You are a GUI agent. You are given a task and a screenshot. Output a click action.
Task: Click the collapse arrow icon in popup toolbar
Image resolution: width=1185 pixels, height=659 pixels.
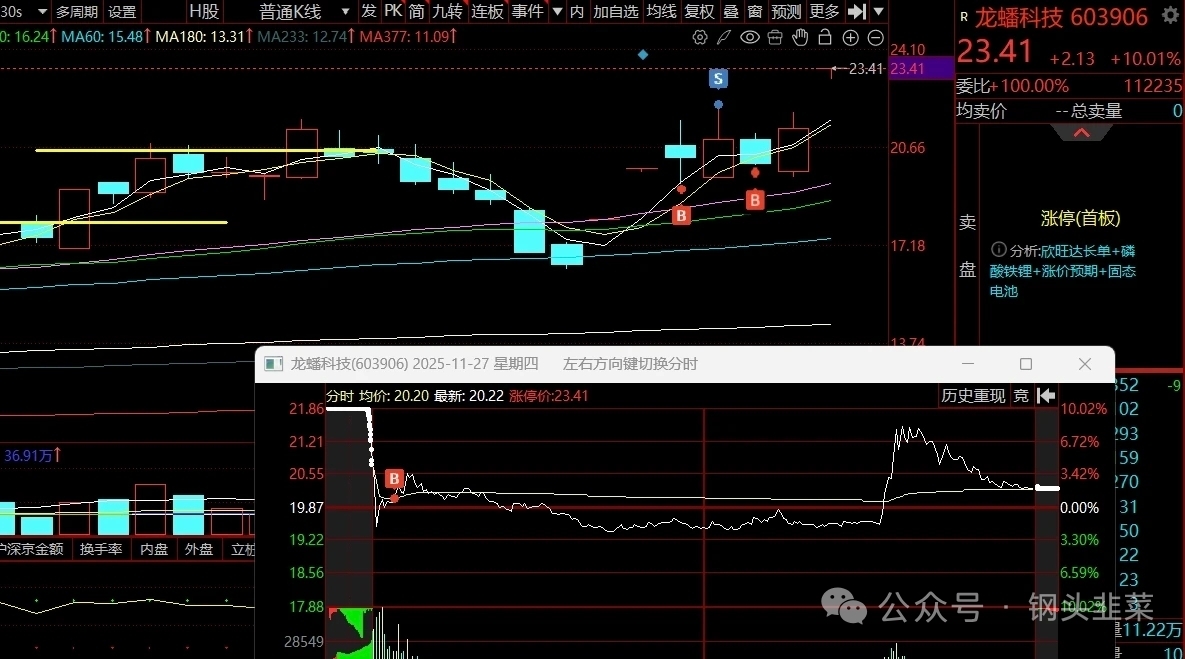(x=1046, y=395)
